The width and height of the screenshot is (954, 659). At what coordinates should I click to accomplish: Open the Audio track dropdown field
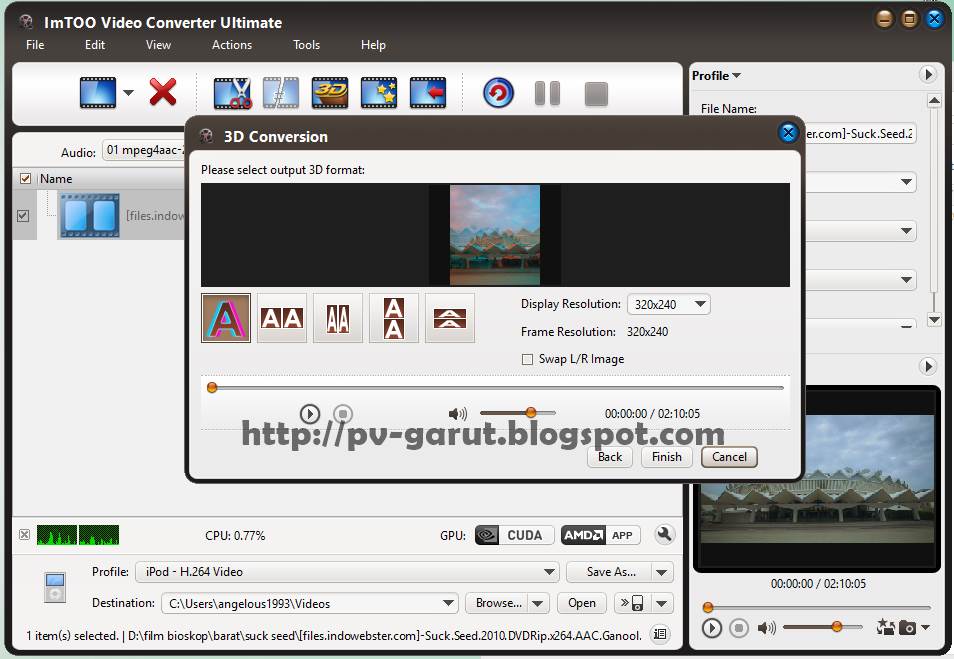point(144,150)
